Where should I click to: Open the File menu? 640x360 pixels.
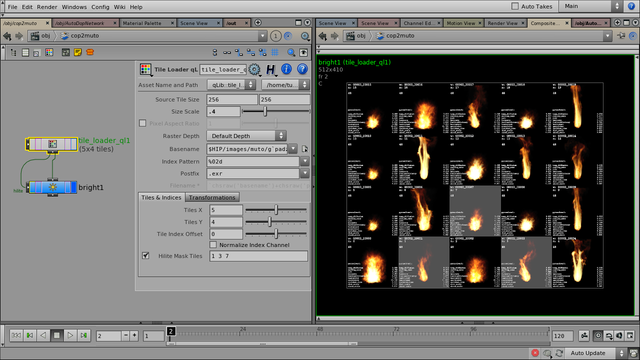12,7
